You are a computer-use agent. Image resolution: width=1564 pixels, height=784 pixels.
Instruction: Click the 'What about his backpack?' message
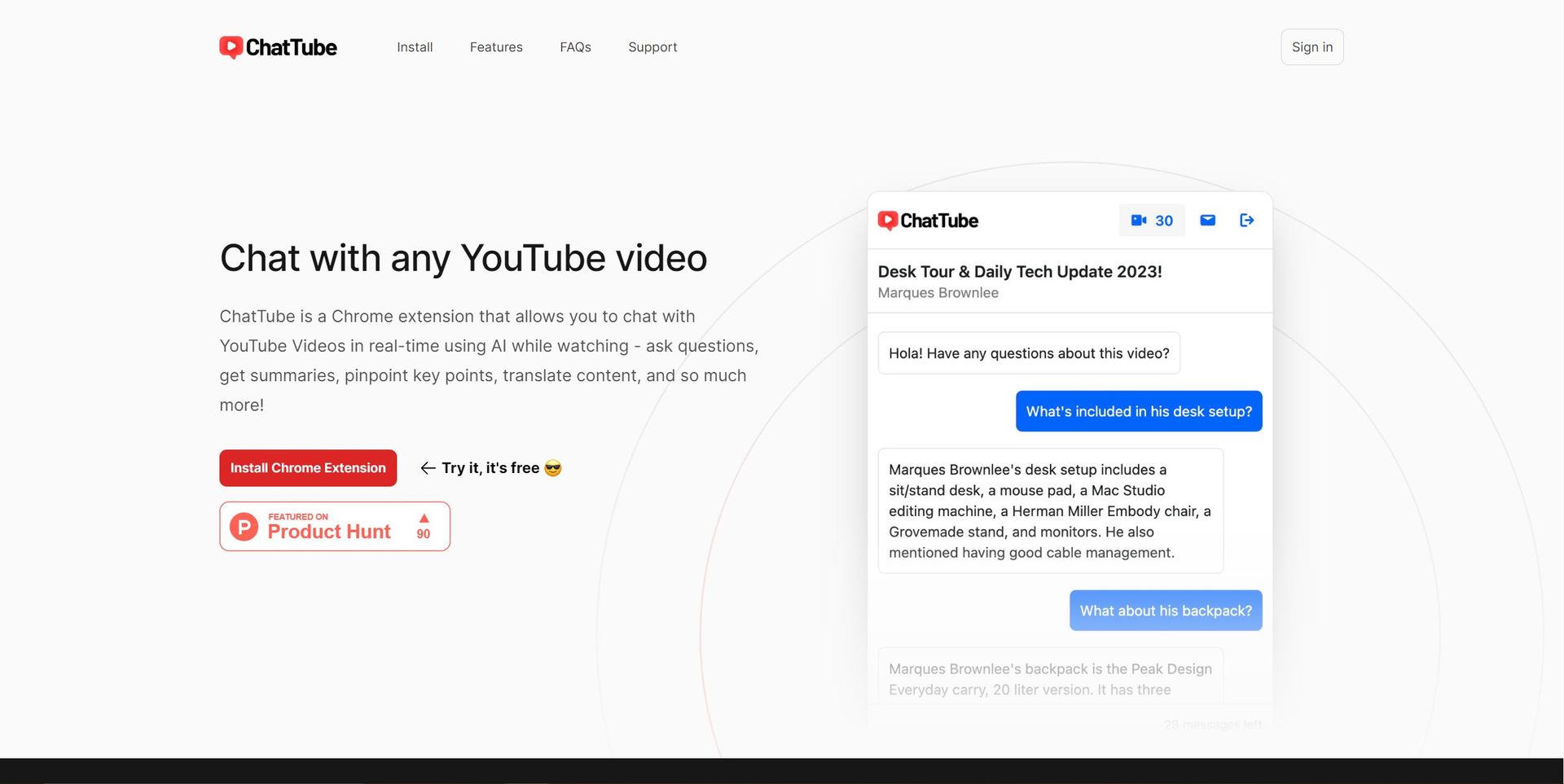pyautogui.click(x=1165, y=611)
